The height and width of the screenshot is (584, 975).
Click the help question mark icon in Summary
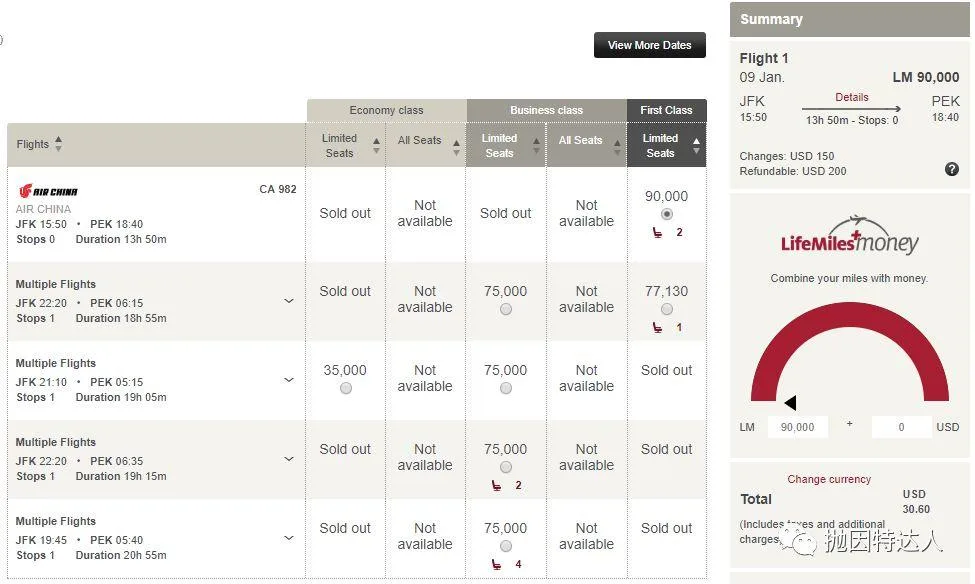(x=951, y=169)
